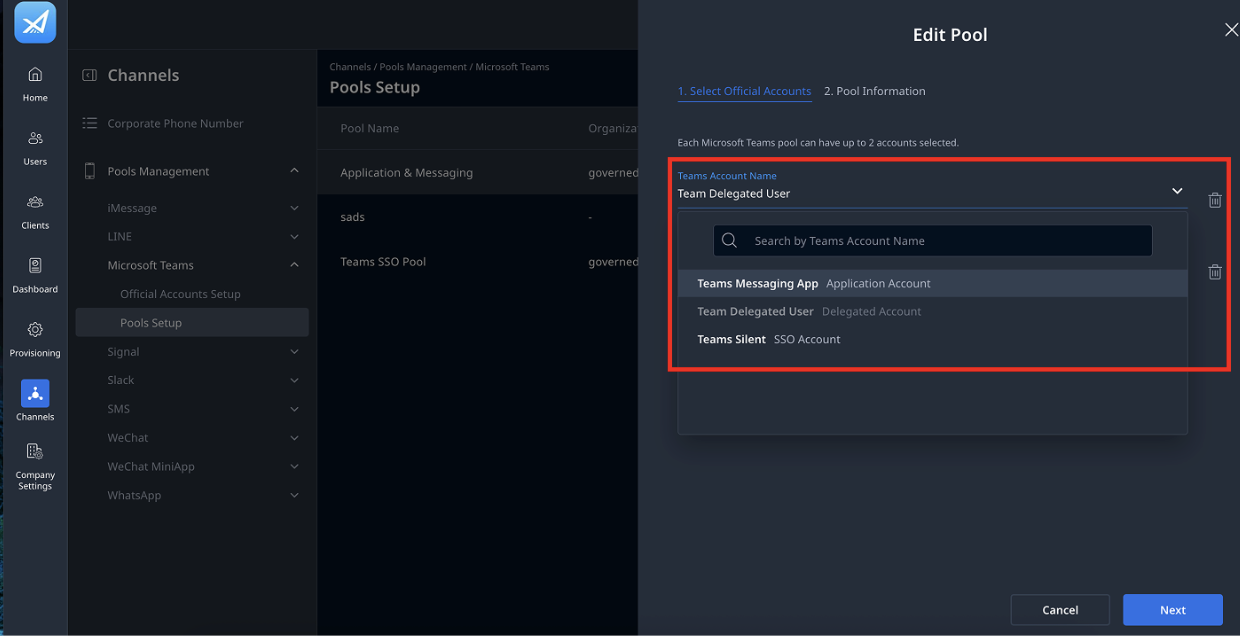Expand the WhatsApp chevron
The image size is (1240, 644).
click(x=294, y=495)
